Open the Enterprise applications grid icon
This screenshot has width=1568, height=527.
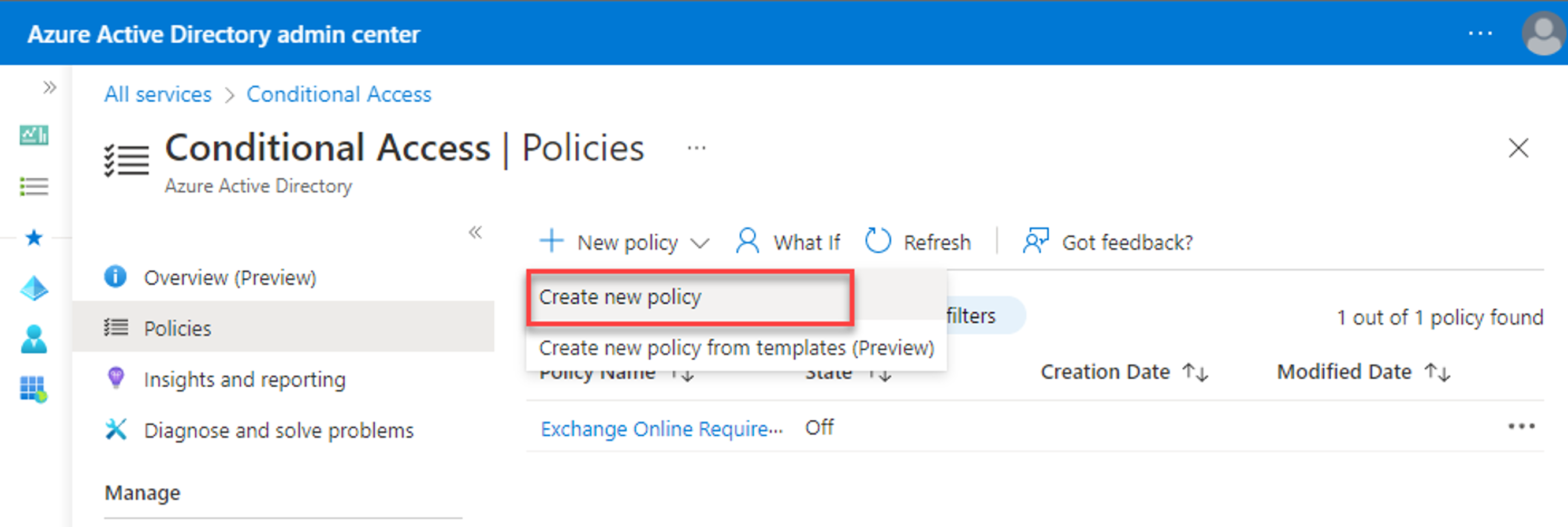[x=33, y=390]
